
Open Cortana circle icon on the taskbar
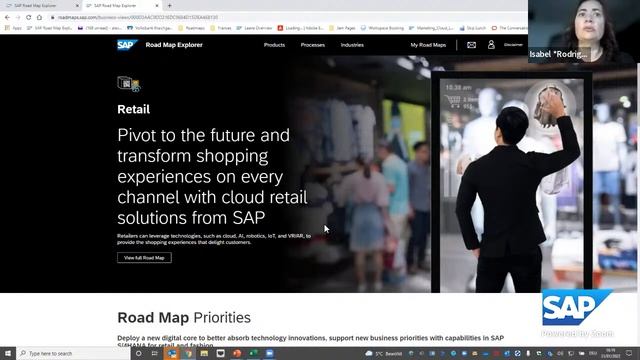coord(138,353)
